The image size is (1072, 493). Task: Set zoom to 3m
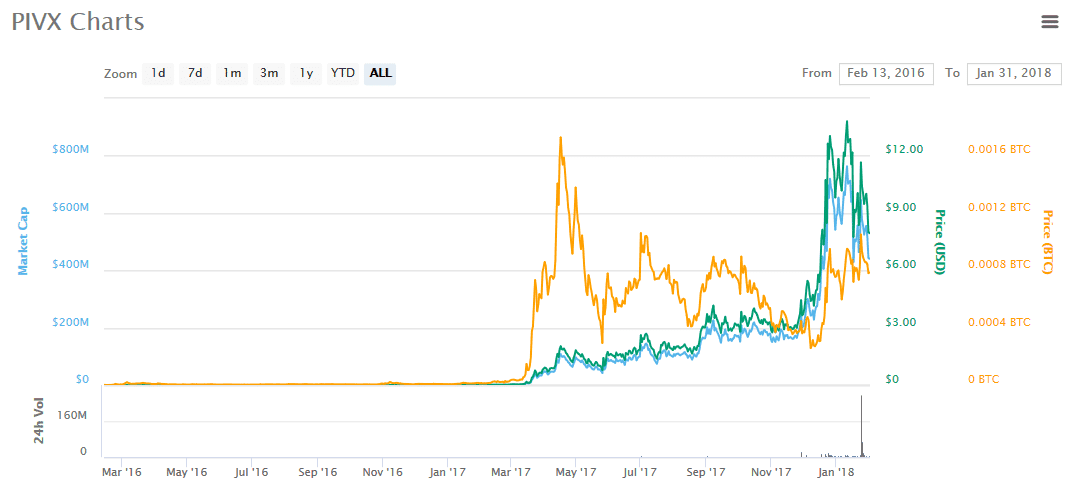[x=269, y=73]
